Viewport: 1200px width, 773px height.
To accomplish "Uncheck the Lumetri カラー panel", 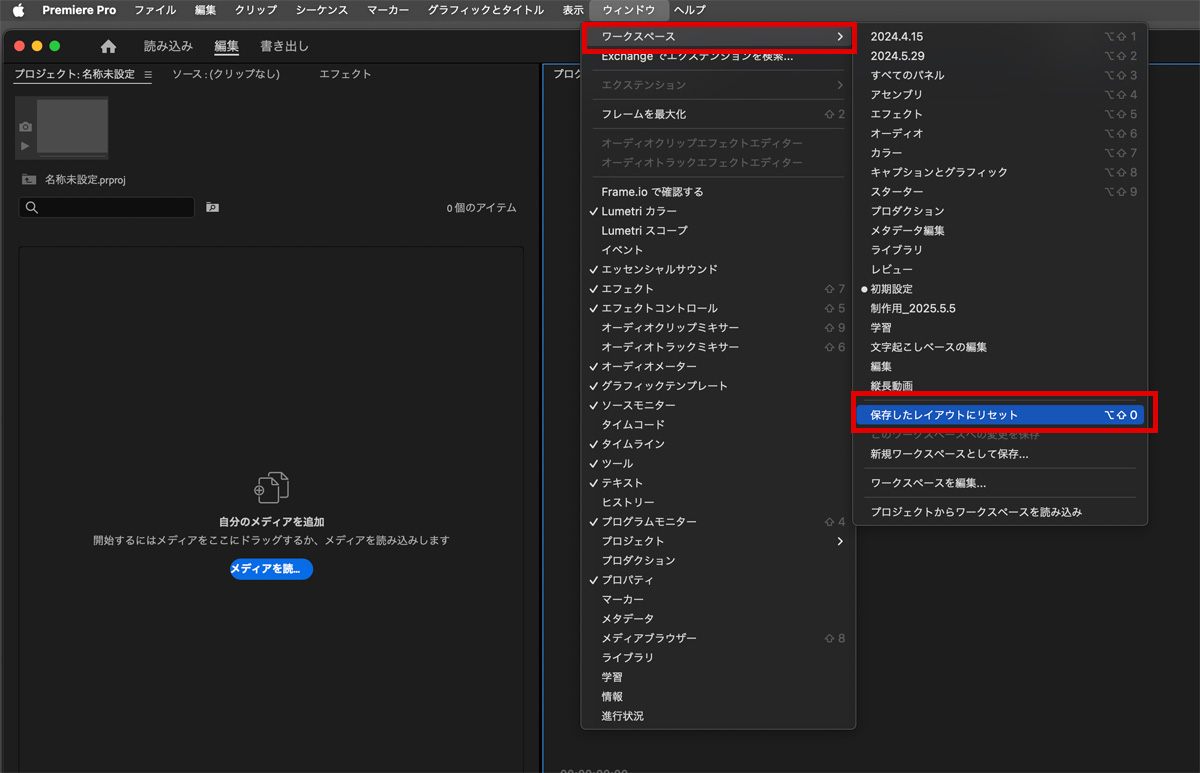I will 638,211.
